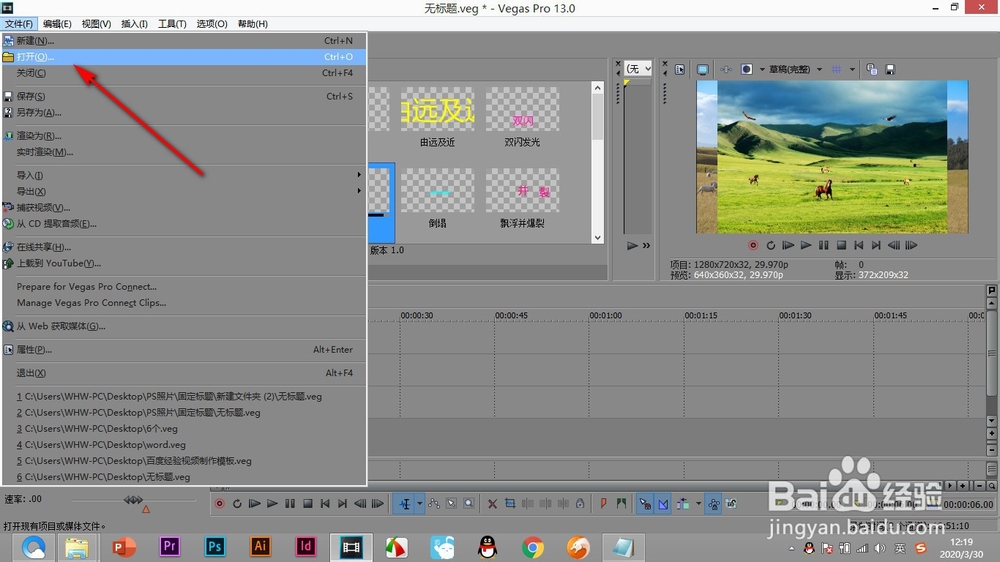Select the Normal Edit tool

click(405, 504)
